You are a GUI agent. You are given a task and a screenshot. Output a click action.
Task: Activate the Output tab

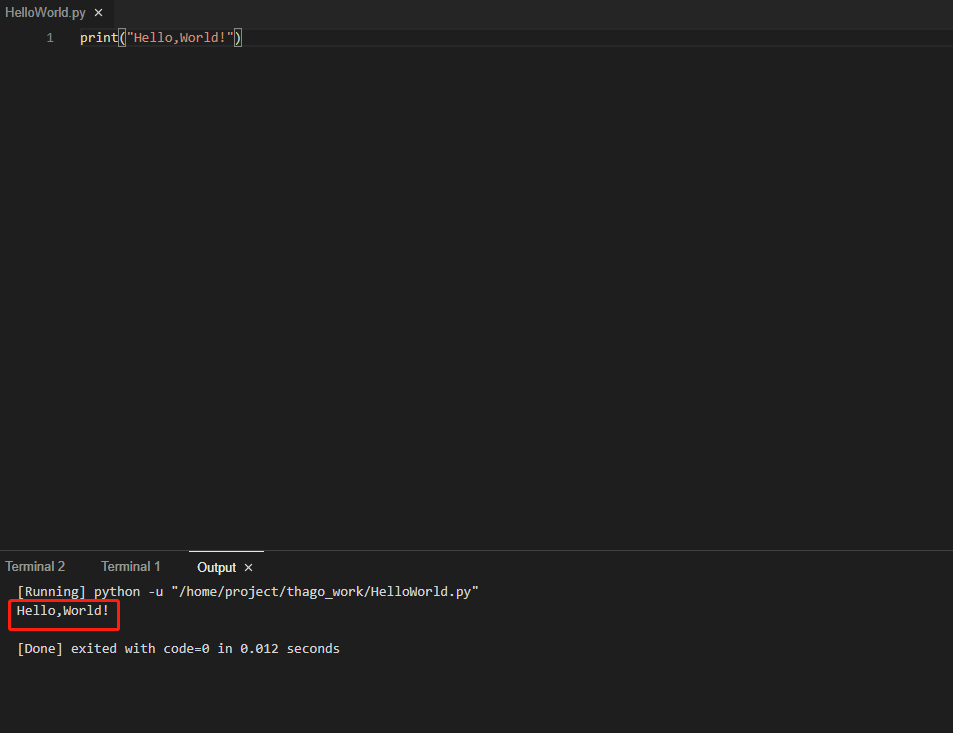pos(216,568)
